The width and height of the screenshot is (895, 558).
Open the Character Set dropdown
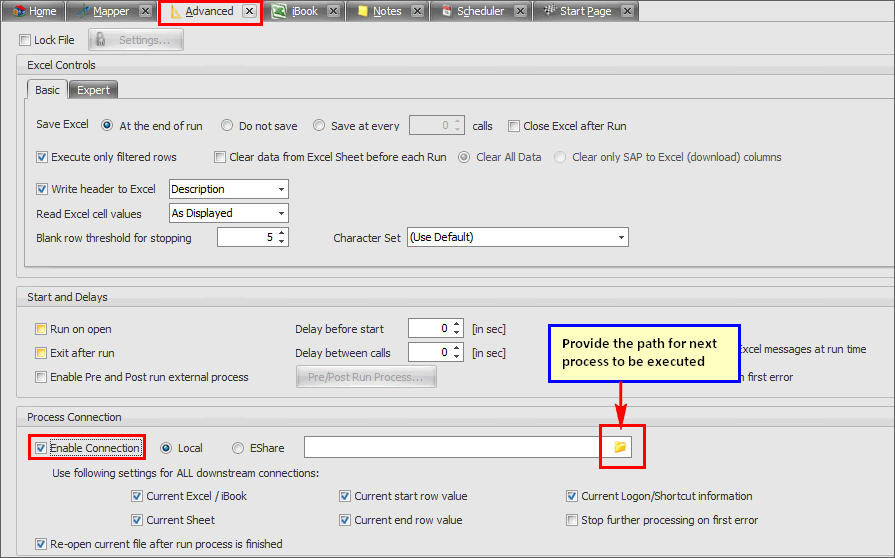coord(621,238)
